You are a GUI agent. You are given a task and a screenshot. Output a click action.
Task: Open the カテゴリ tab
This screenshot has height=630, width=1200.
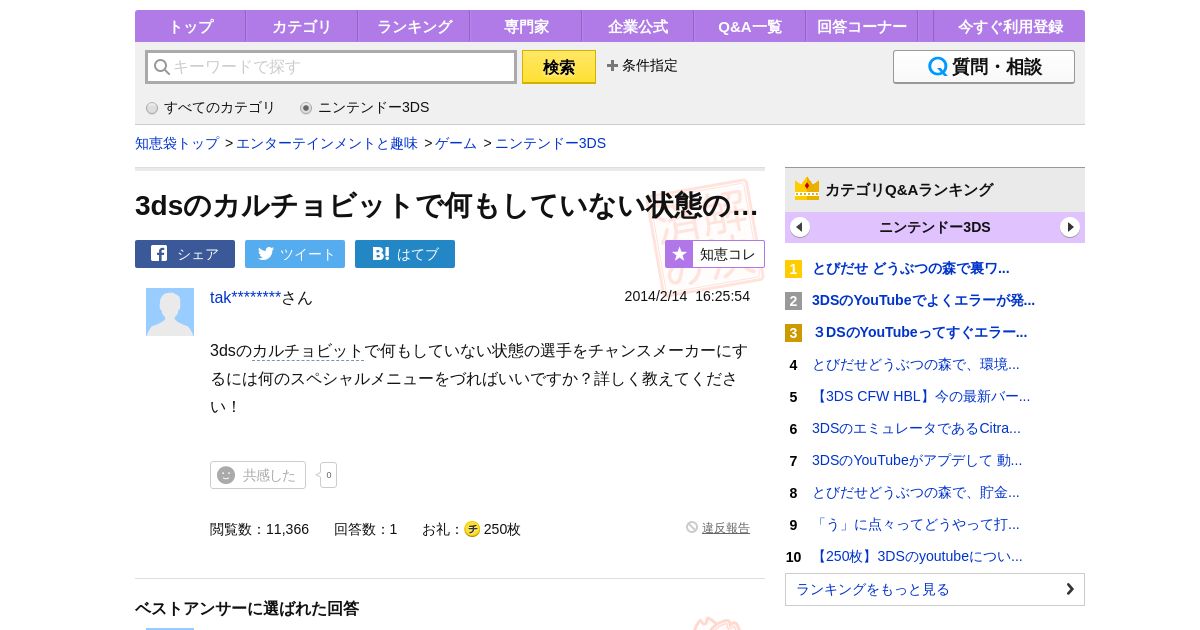[x=301, y=27]
